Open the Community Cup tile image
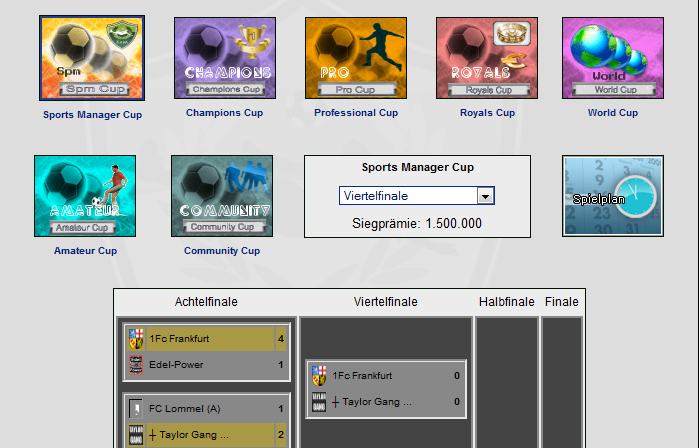Viewport: 699px width, 448px height. tap(222, 196)
